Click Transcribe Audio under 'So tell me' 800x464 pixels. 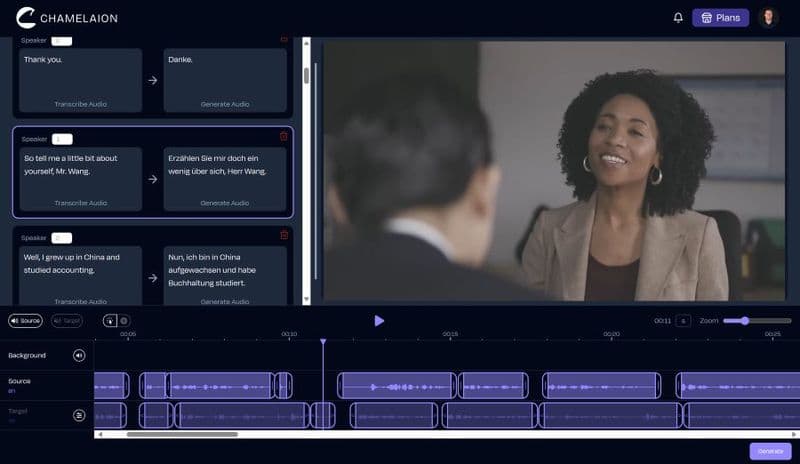click(80, 202)
